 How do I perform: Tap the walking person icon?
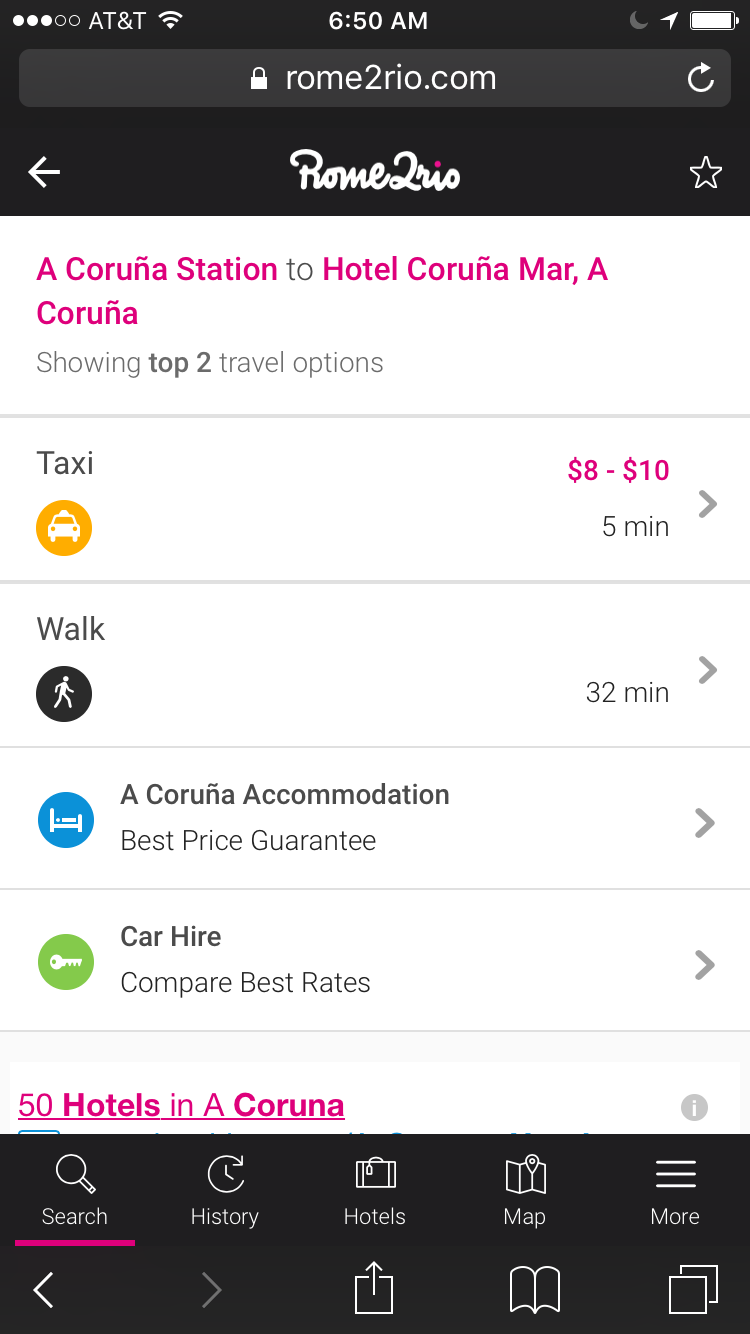pyautogui.click(x=64, y=693)
